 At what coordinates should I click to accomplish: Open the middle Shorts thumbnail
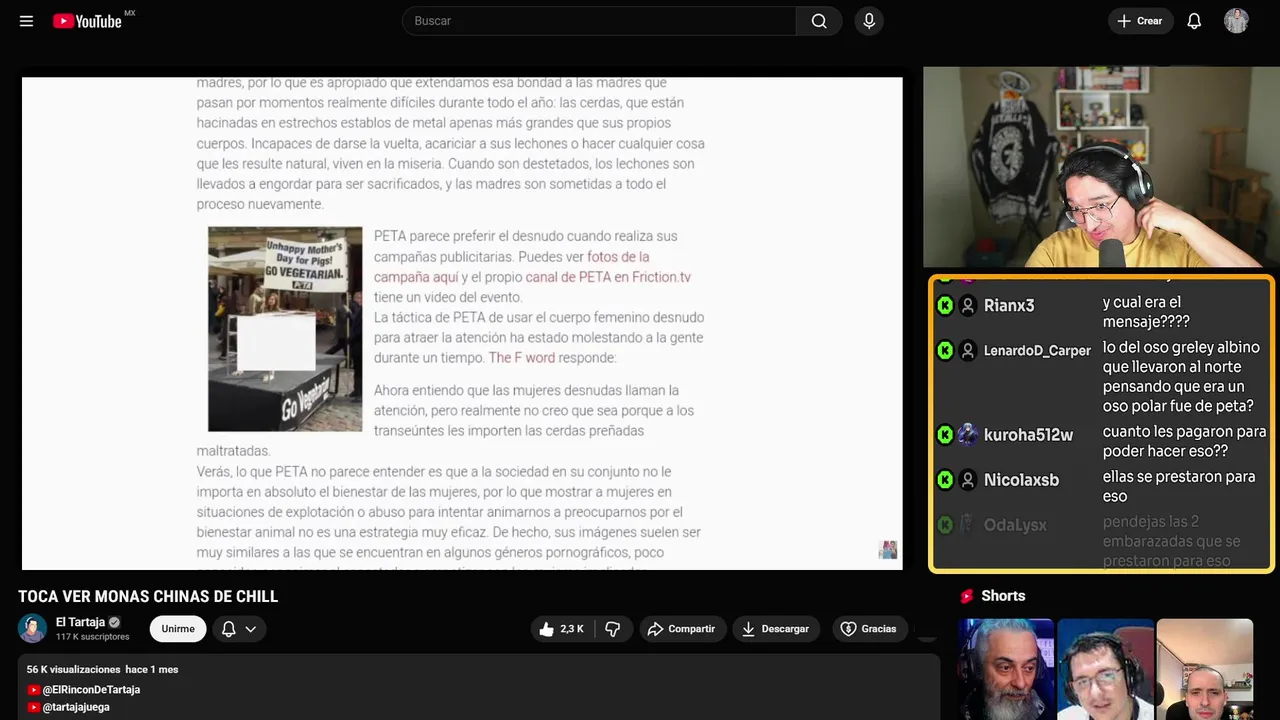(x=1105, y=669)
